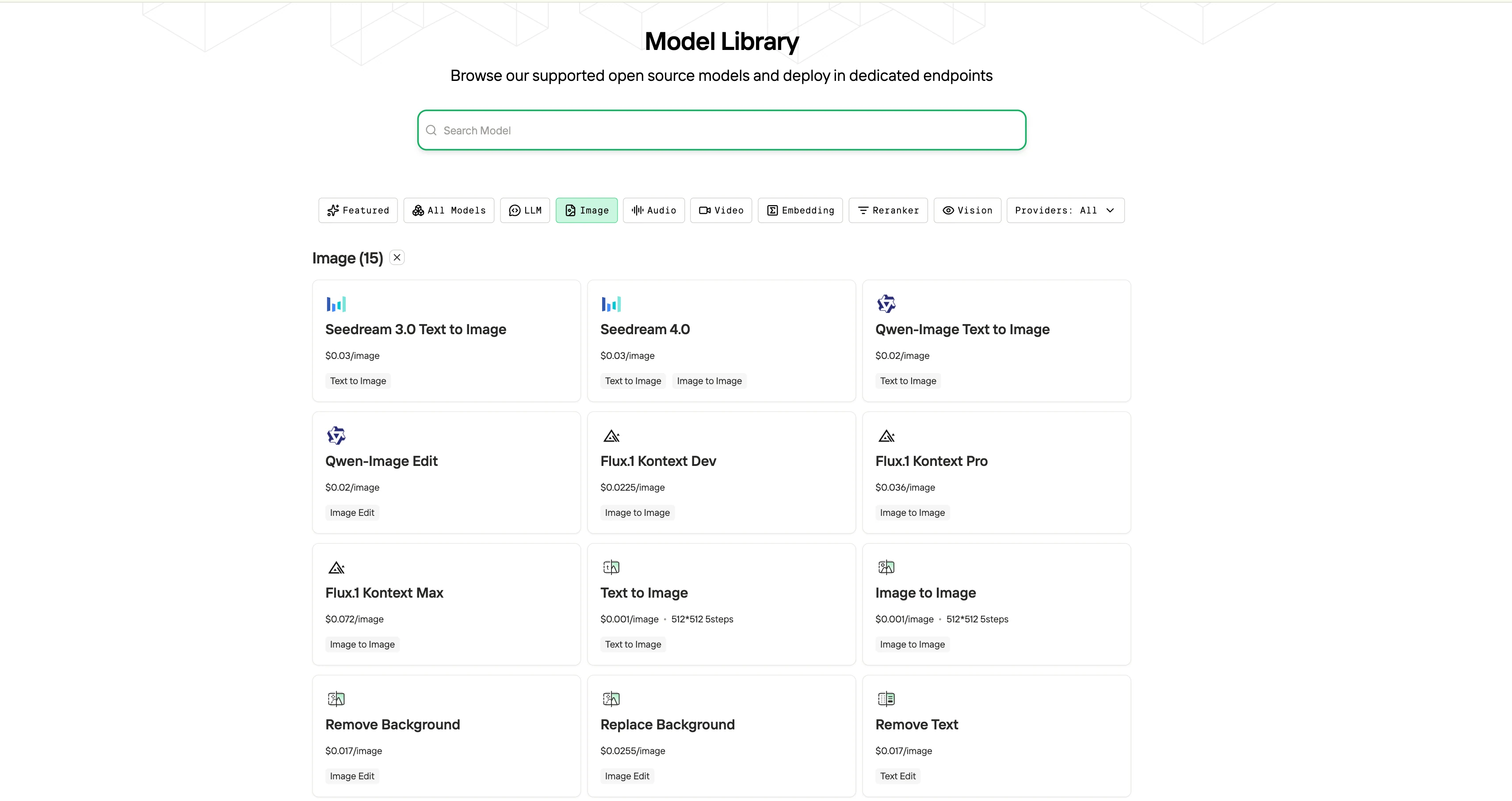Open the Replace Background model title
This screenshot has width=1512, height=801.
tap(668, 725)
